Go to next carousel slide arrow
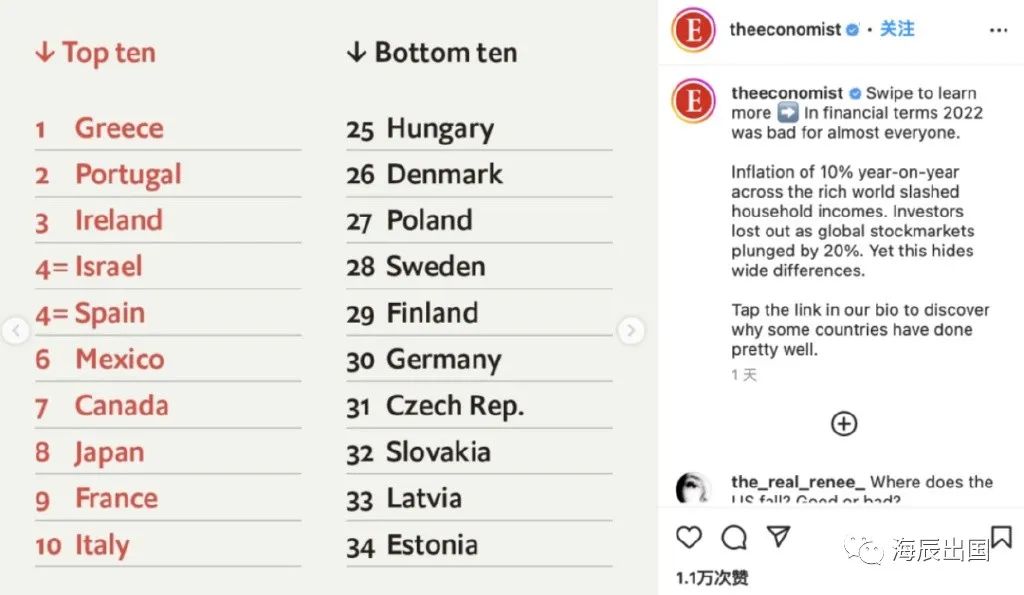The image size is (1024, 595). click(x=631, y=330)
